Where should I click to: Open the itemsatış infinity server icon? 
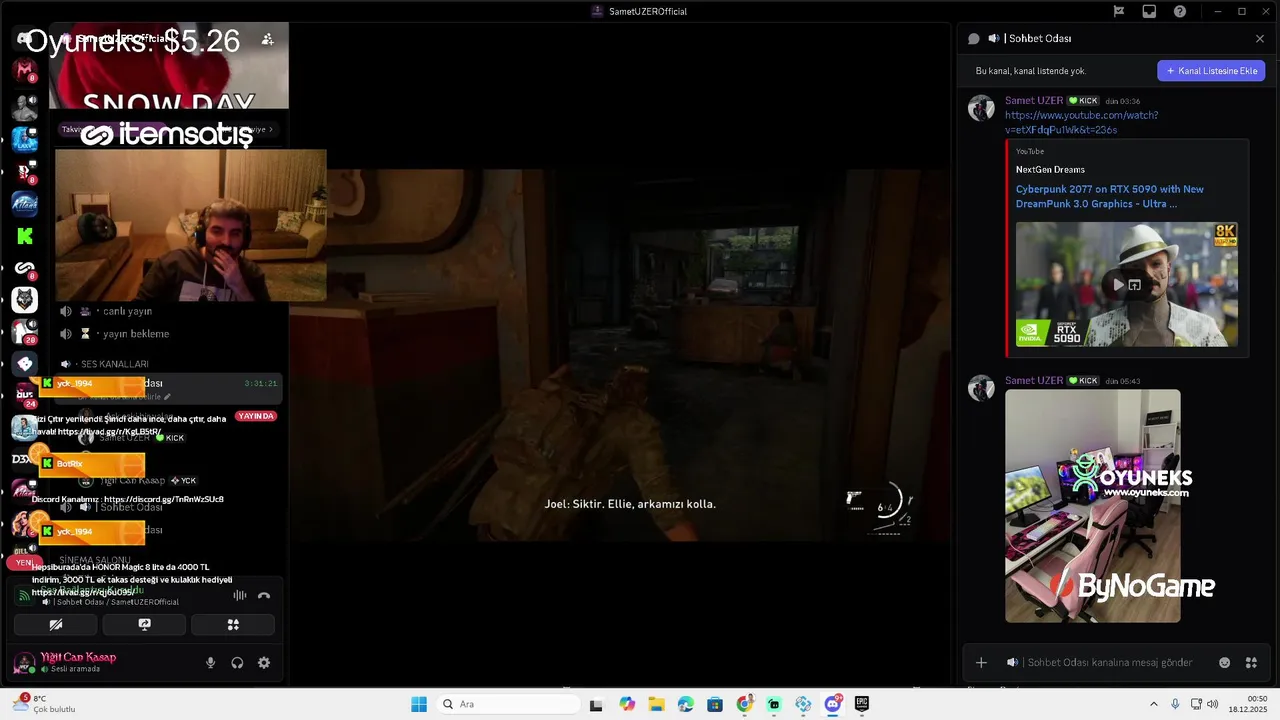tap(25, 268)
